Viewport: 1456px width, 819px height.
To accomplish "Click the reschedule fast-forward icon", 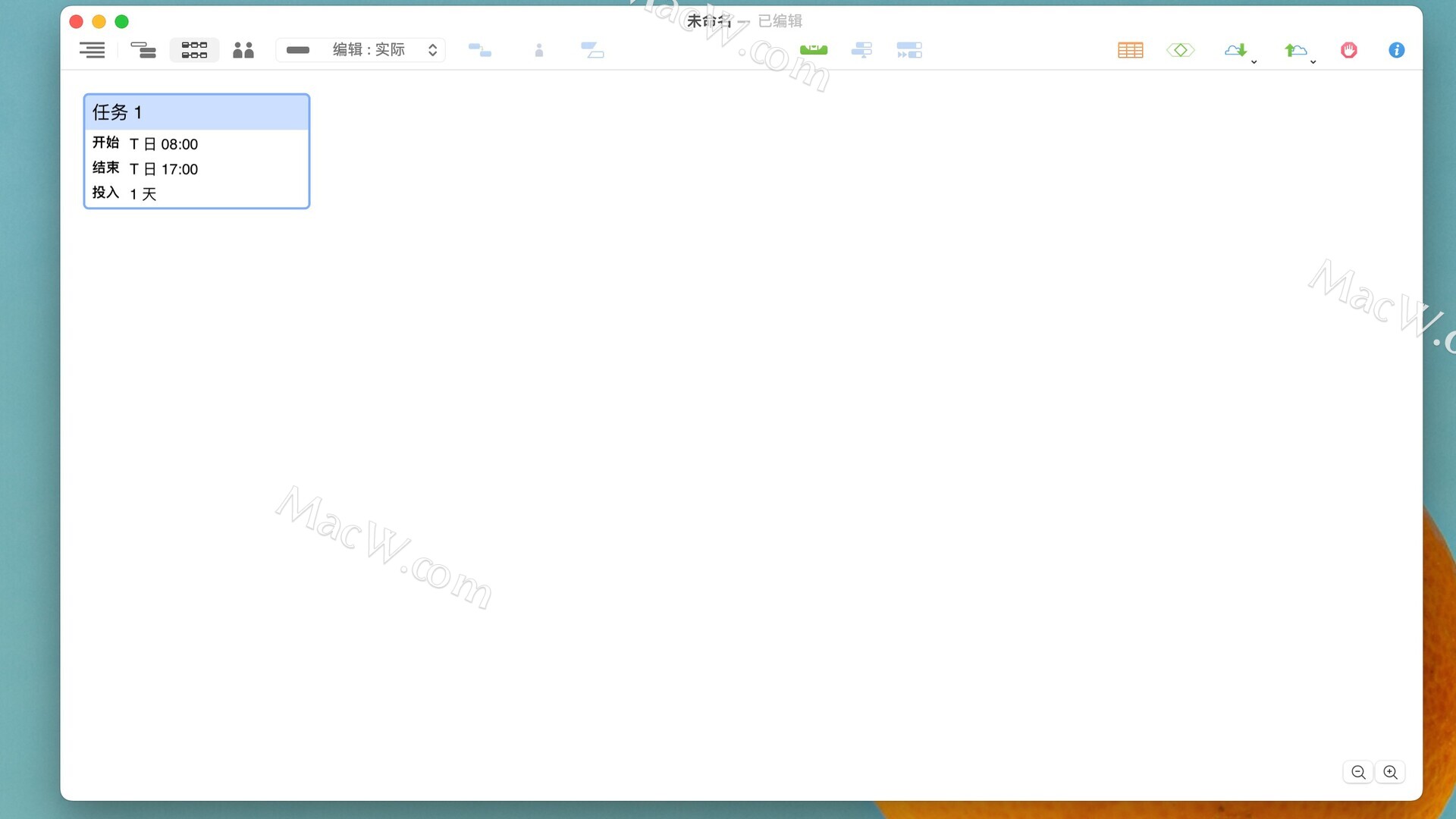I will point(909,50).
